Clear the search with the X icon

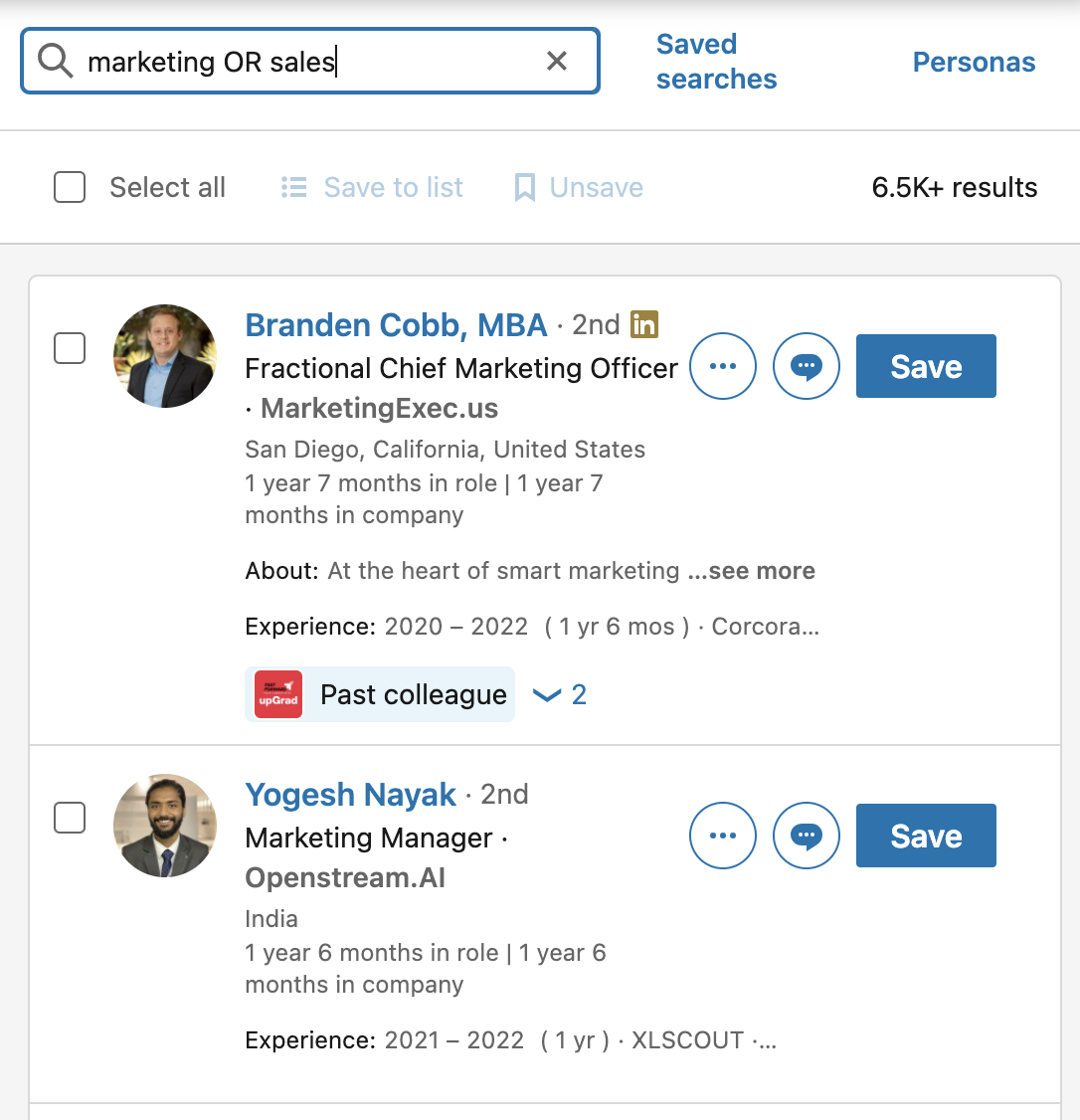556,61
